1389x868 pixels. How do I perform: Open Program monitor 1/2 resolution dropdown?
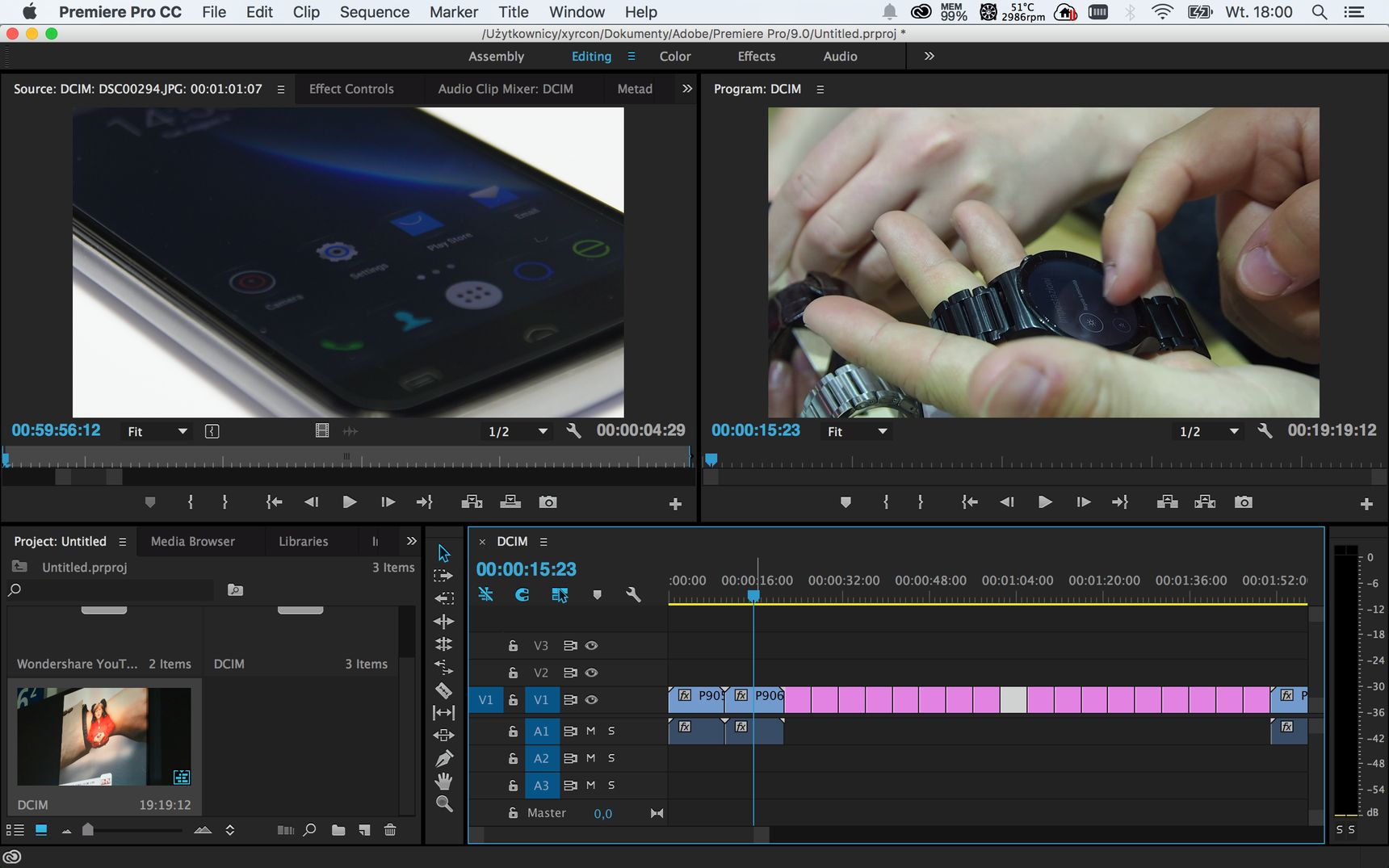click(x=1209, y=431)
